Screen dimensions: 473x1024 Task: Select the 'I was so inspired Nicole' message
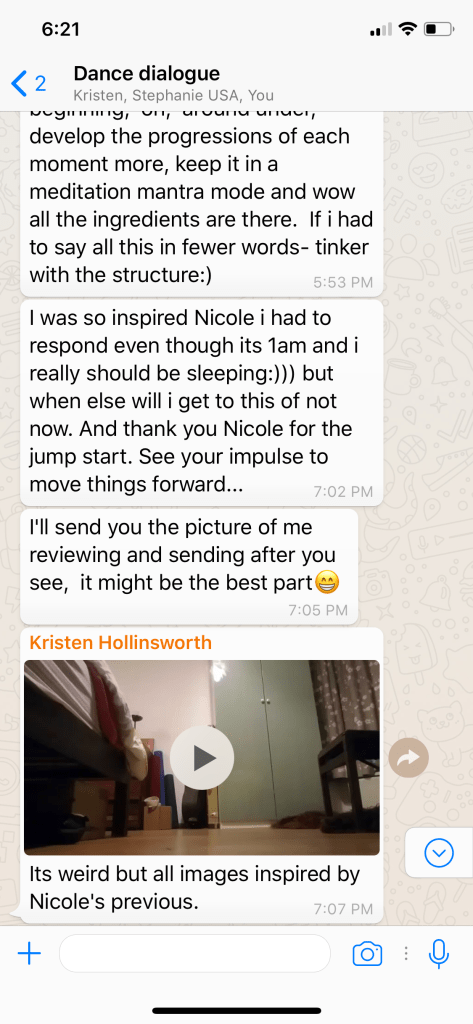pyautogui.click(x=201, y=402)
